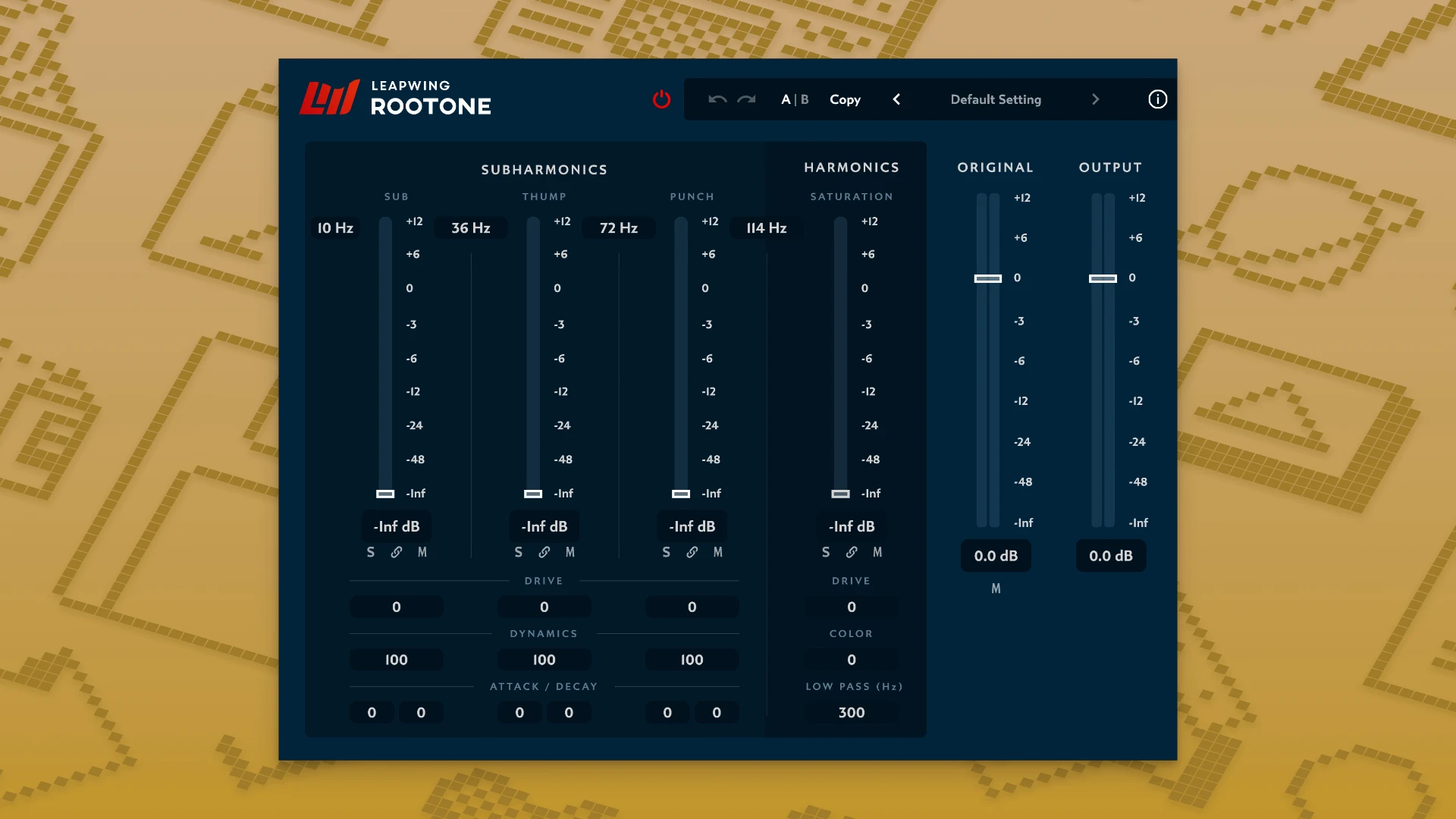Screen dimensions: 1456x819
Task: Solo the Saturation band
Action: (826, 552)
